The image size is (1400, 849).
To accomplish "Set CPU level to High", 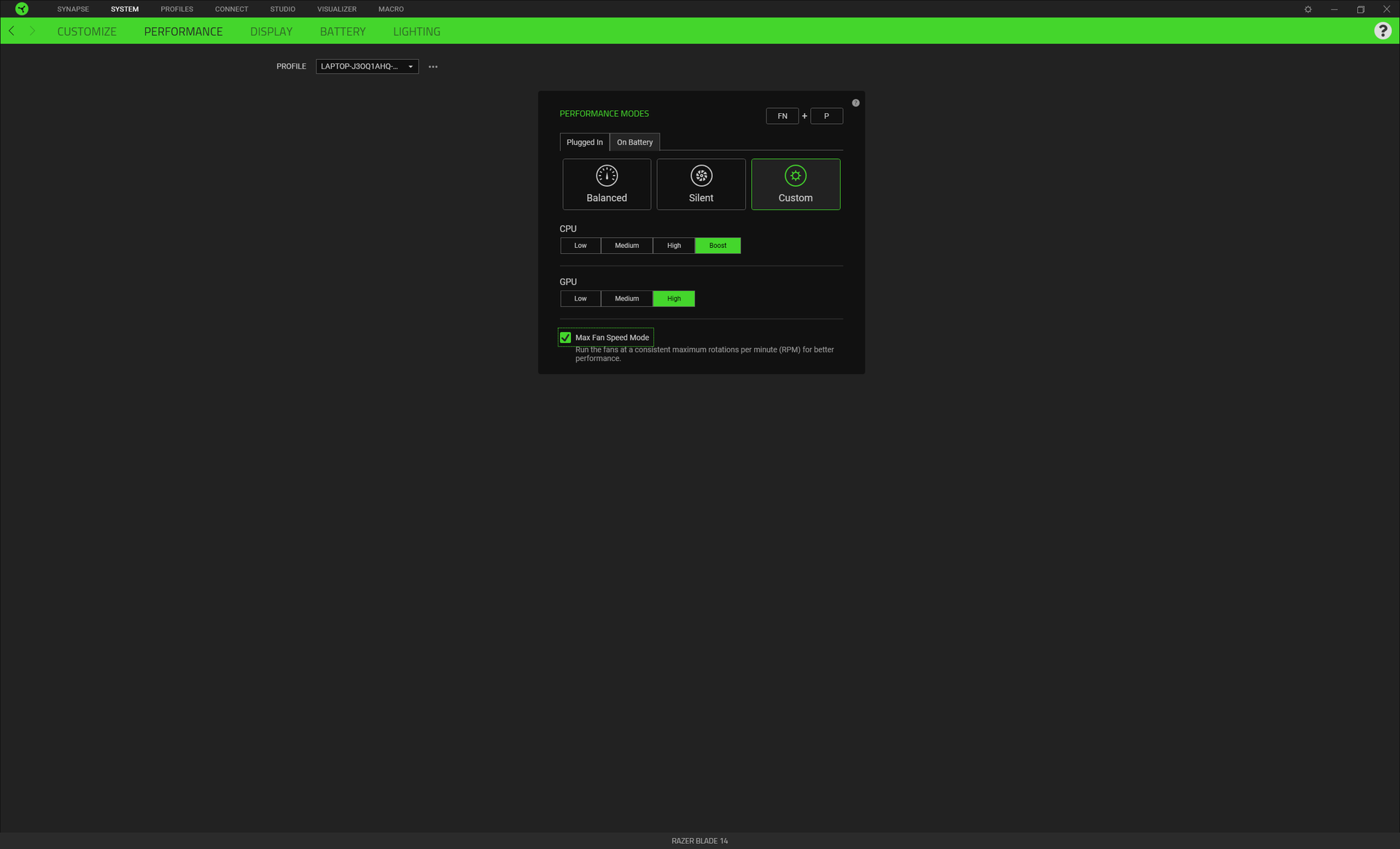I will (673, 246).
